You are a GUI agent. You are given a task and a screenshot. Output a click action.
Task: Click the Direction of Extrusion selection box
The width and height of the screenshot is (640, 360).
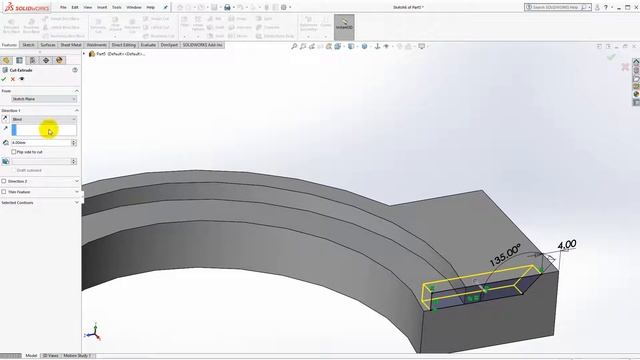pos(44,130)
